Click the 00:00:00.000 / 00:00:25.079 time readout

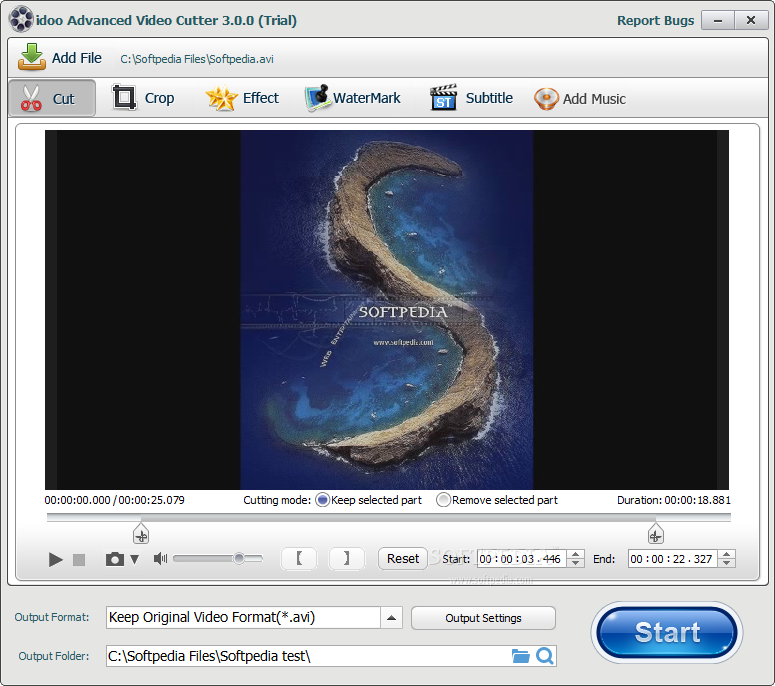tap(115, 500)
